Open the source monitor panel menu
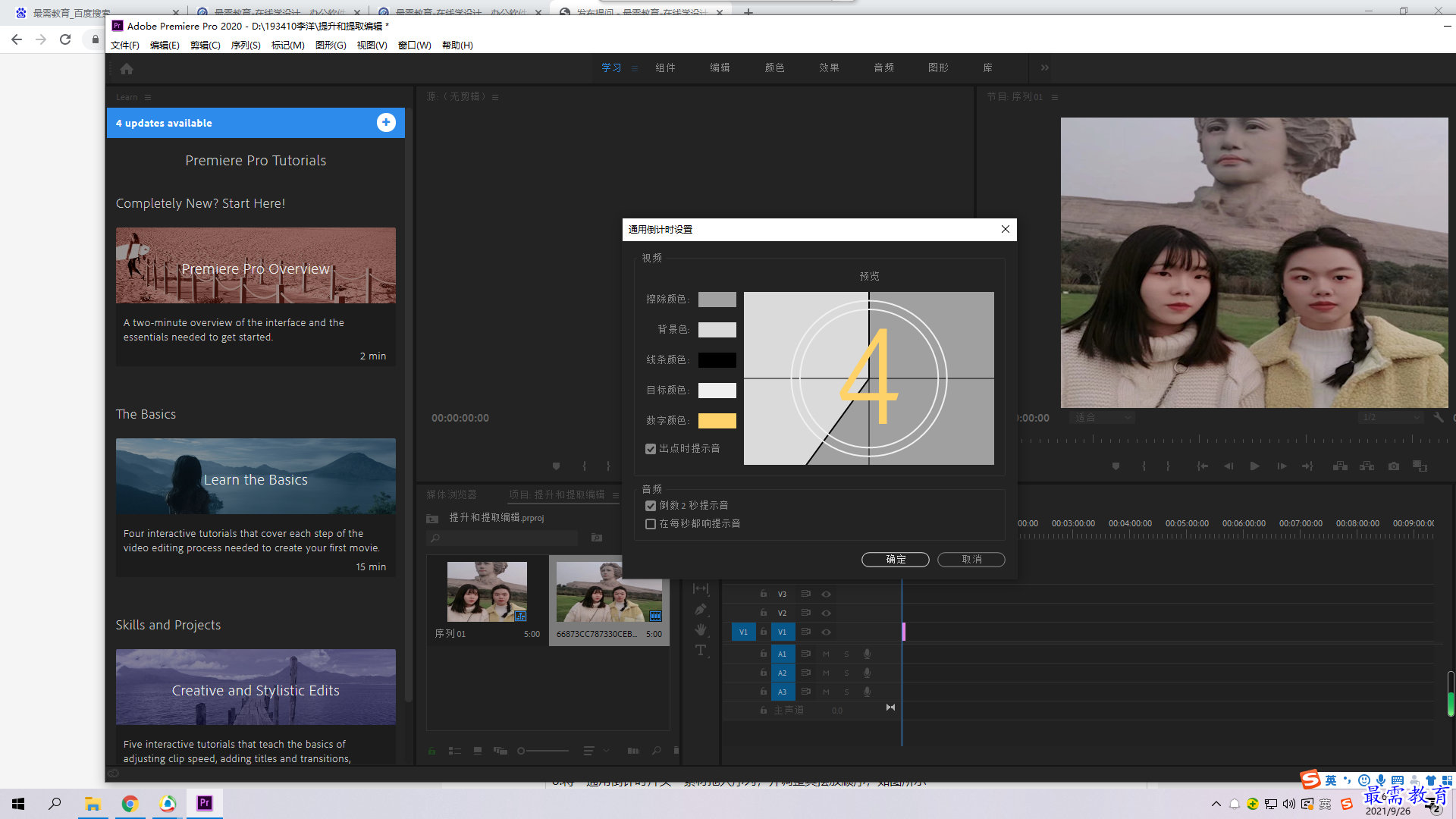Screen dimensions: 1456x819 [495, 97]
